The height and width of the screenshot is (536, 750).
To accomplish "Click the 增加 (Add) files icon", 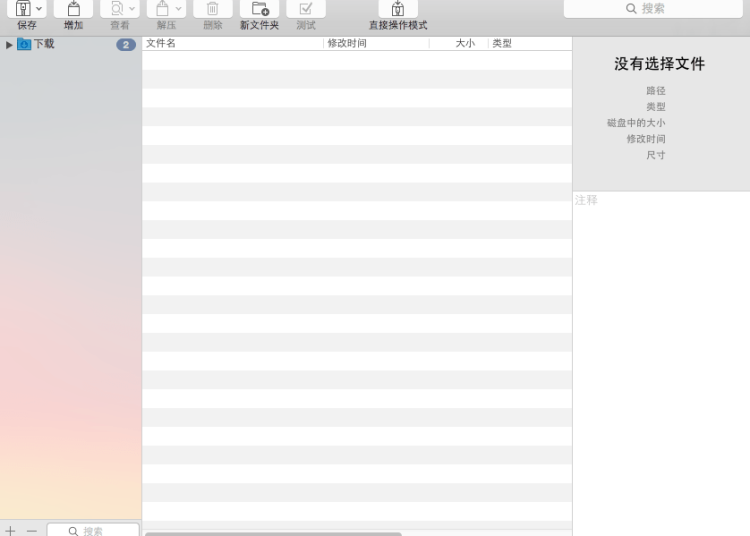I will [x=73, y=9].
